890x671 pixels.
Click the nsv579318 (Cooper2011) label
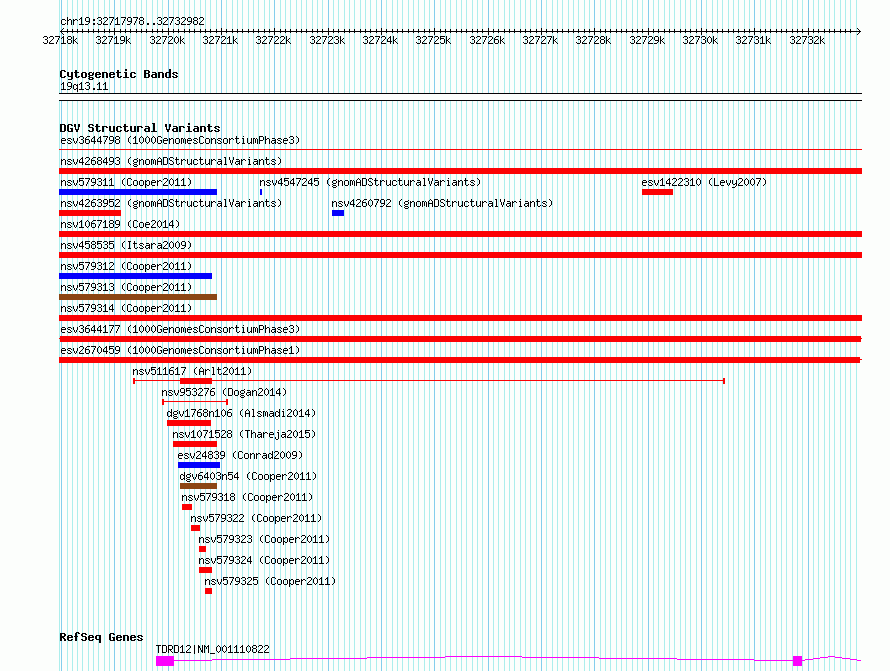(247, 497)
